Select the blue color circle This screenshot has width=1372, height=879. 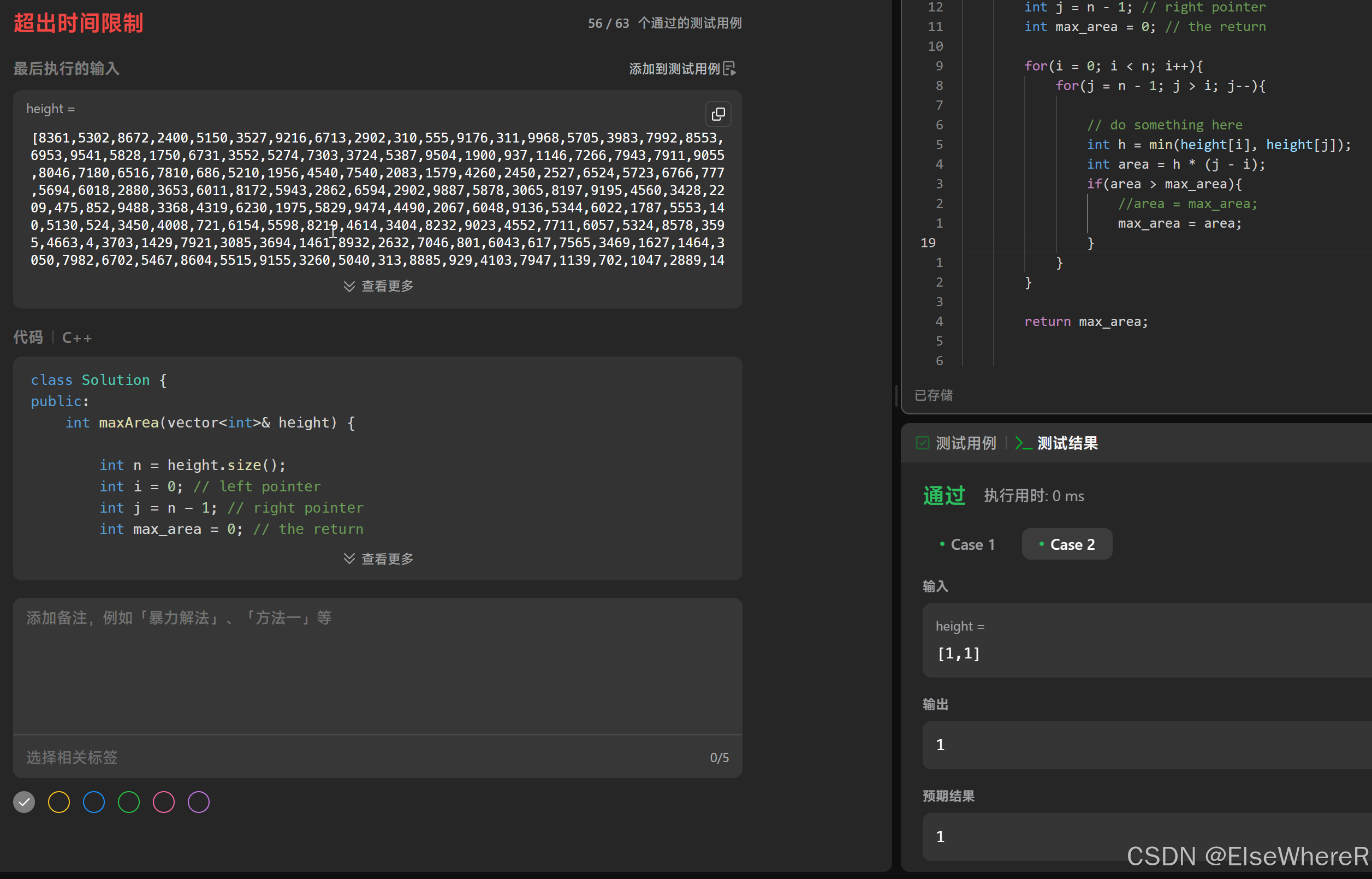click(93, 802)
